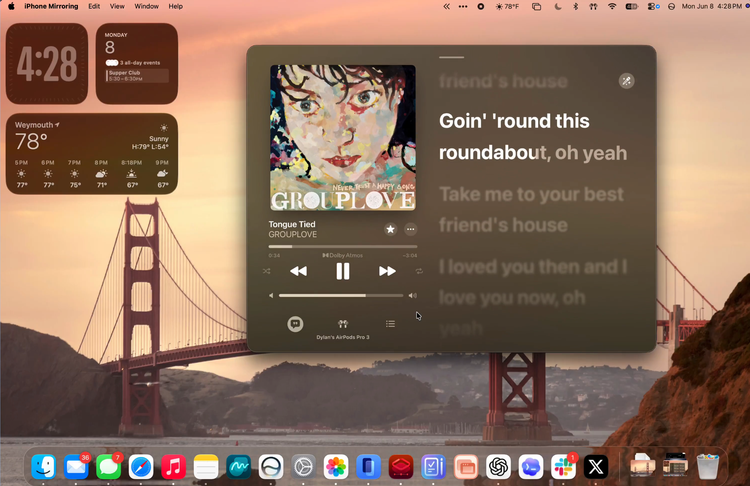Click the low volume speaker icon

pyautogui.click(x=271, y=296)
